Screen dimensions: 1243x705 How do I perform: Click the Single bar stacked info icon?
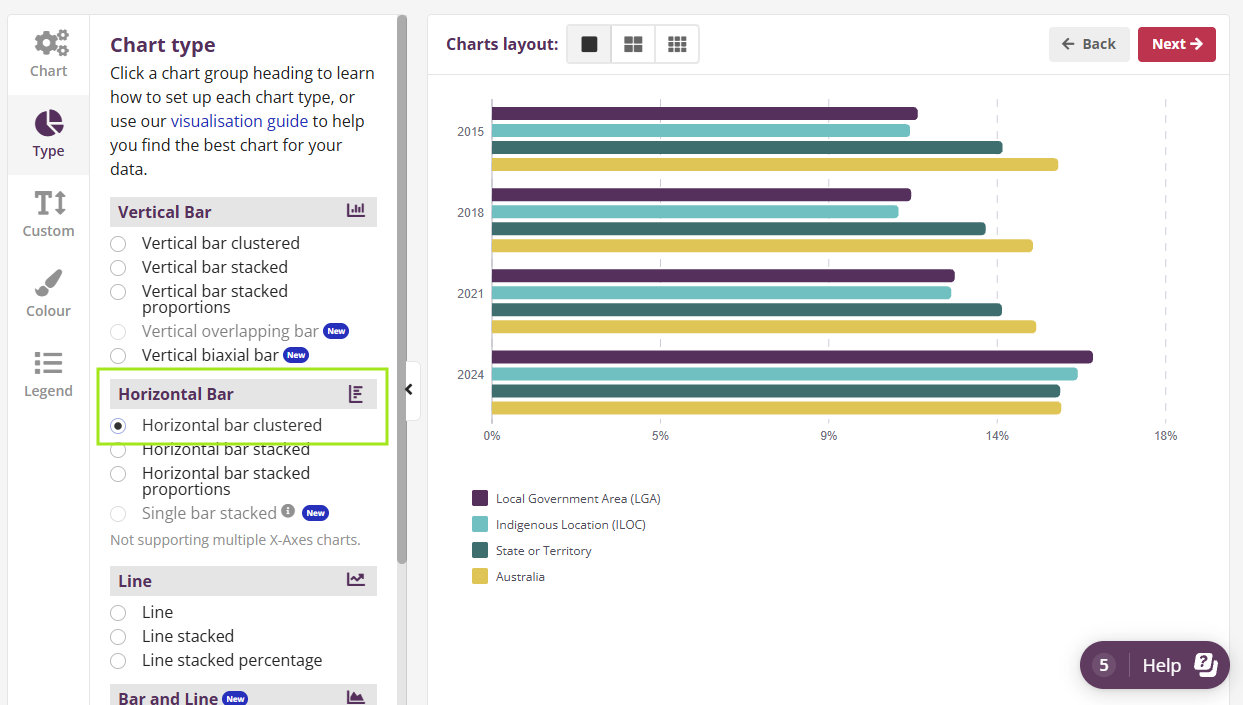(288, 511)
